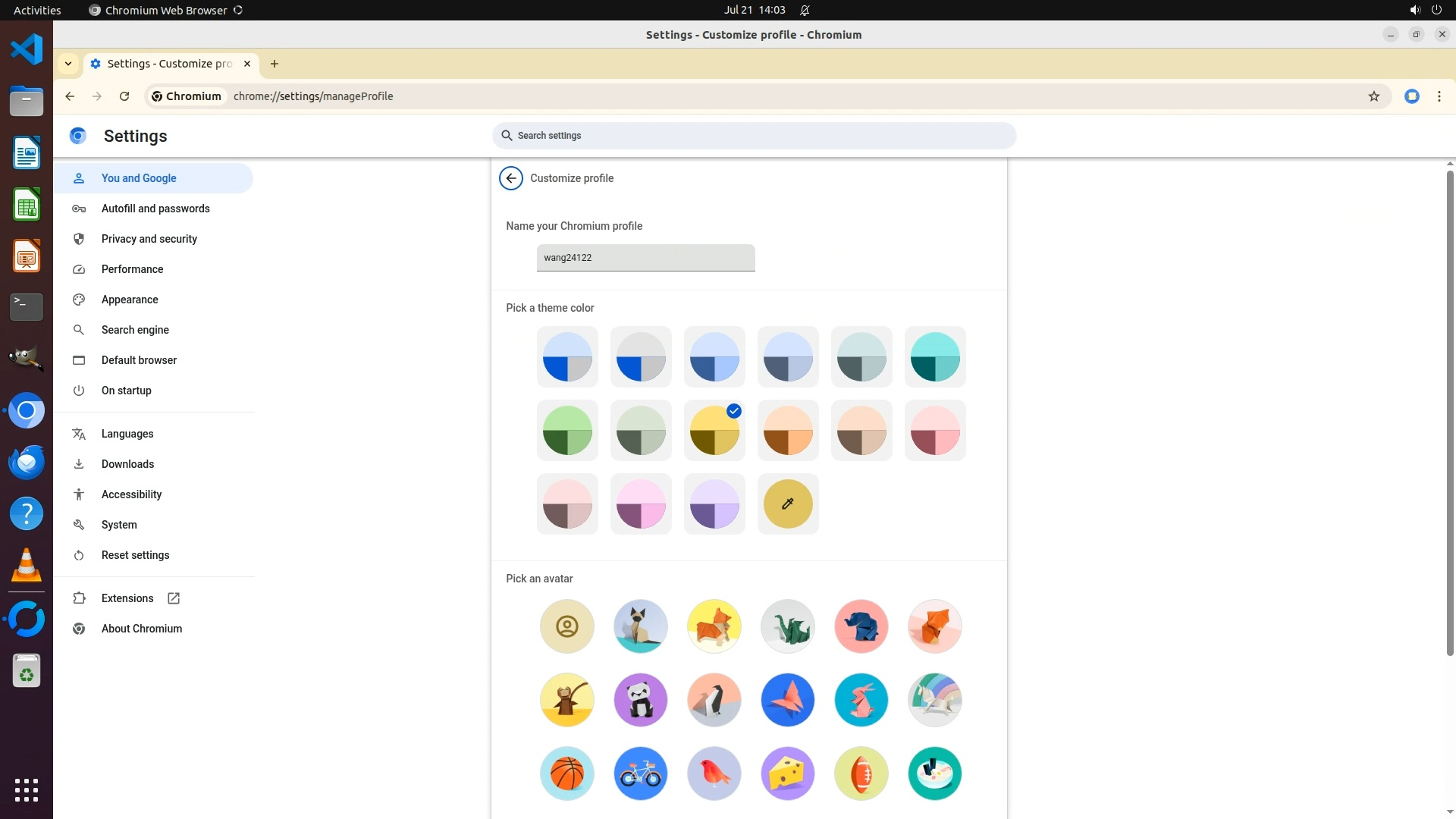1456x819 pixels.
Task: Reload the page with the refresh icon
Action: tap(124, 96)
